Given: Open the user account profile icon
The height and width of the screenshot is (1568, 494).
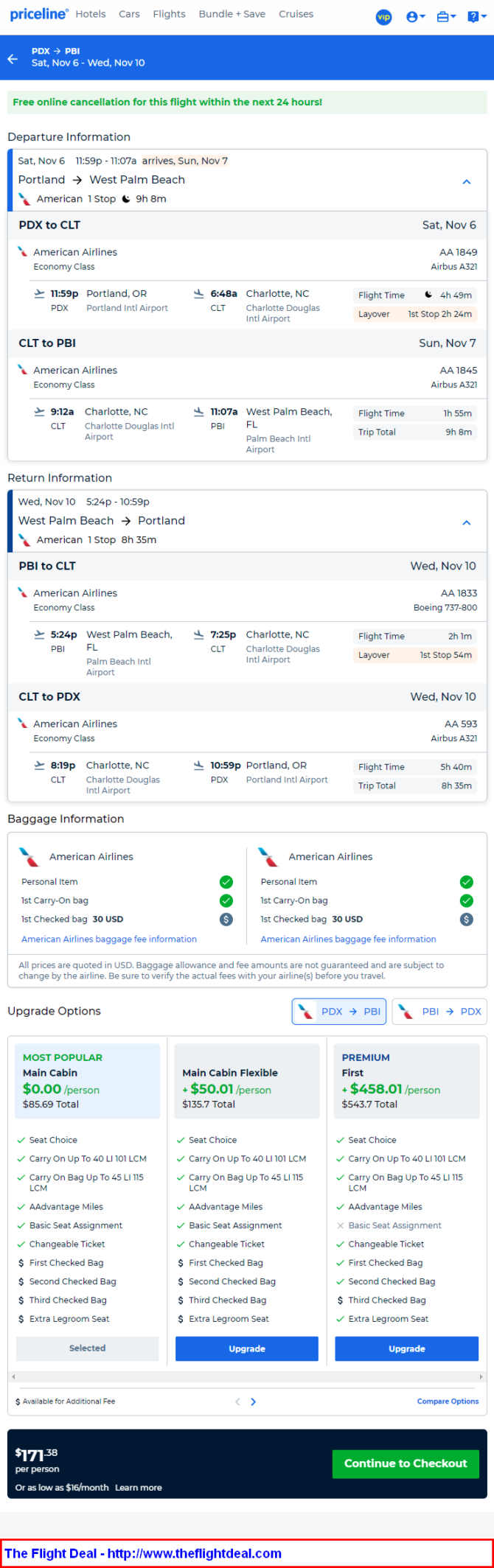Looking at the screenshot, I should [x=416, y=16].
